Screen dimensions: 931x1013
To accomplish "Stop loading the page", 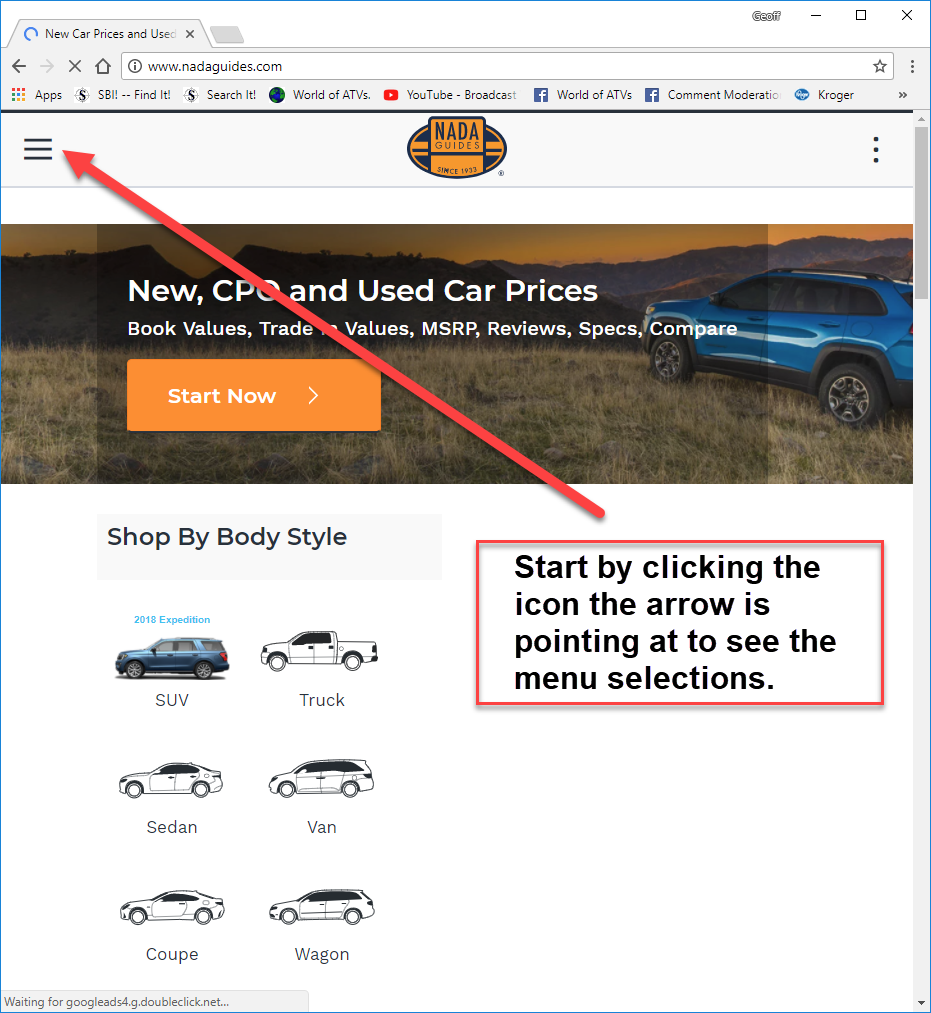I will [75, 66].
